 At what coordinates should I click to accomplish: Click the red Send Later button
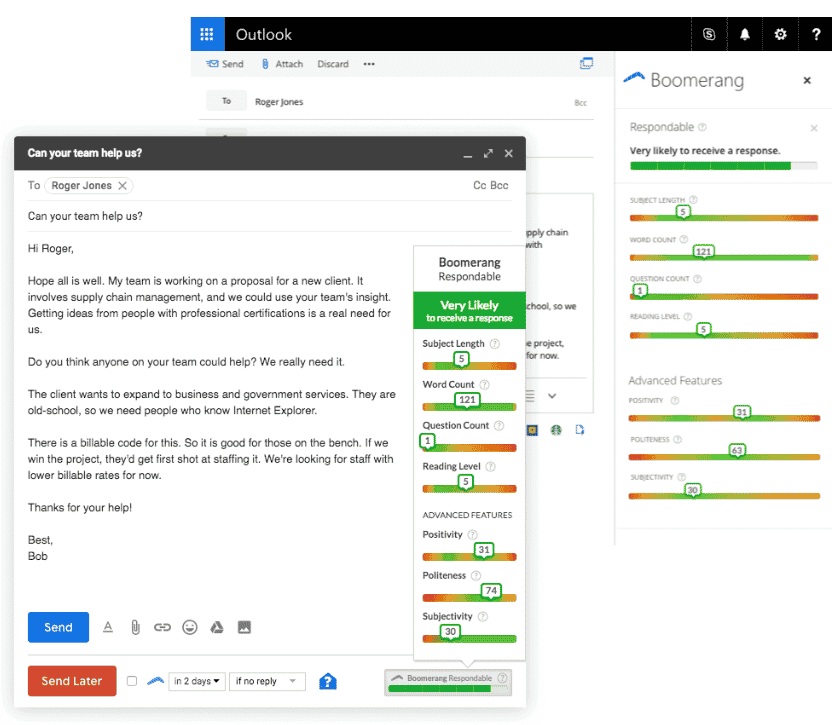coord(72,681)
